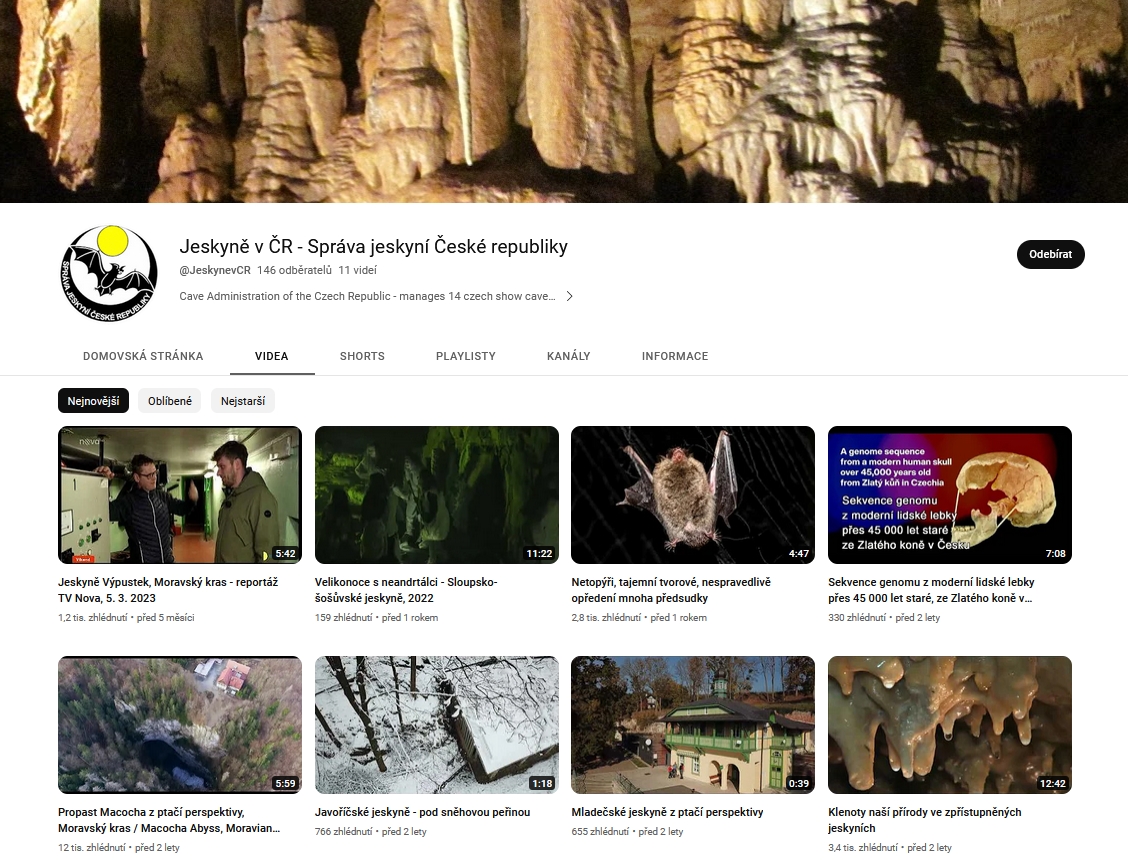Open the skull genome sequence thumbnail
1128x860 pixels.
(949, 495)
